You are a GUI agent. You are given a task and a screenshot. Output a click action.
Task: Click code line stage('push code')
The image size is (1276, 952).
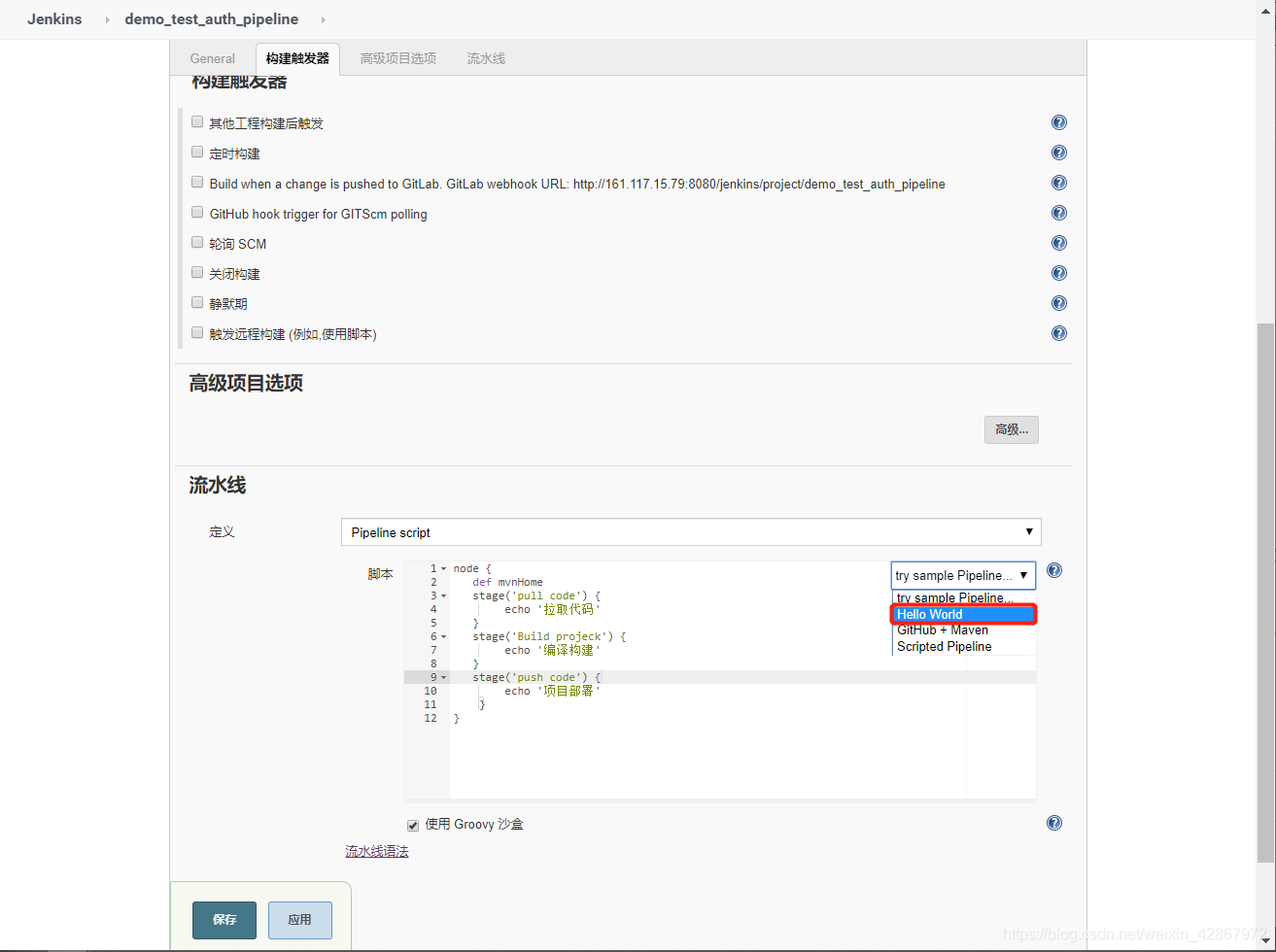537,677
